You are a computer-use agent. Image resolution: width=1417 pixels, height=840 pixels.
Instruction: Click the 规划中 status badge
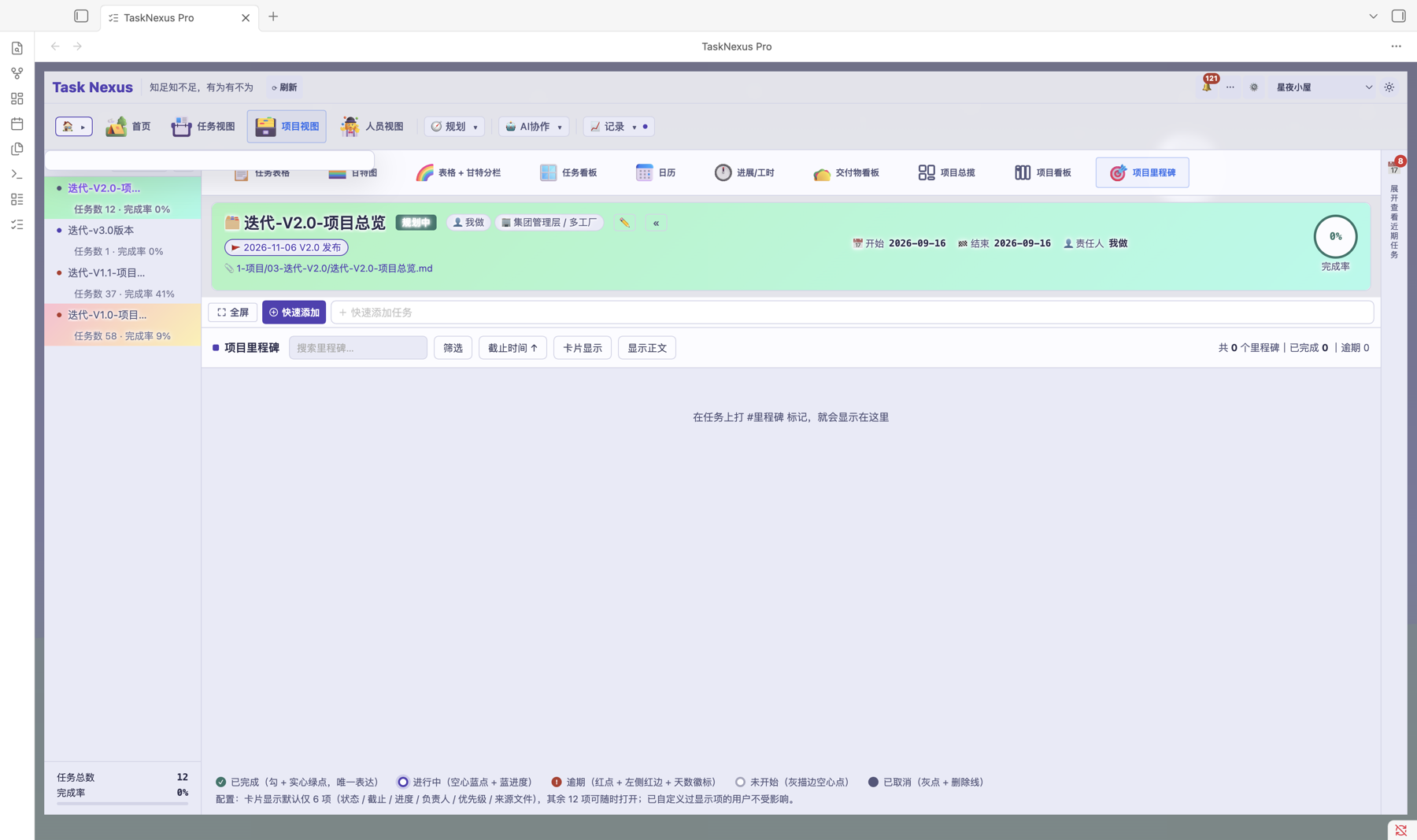[x=416, y=223]
